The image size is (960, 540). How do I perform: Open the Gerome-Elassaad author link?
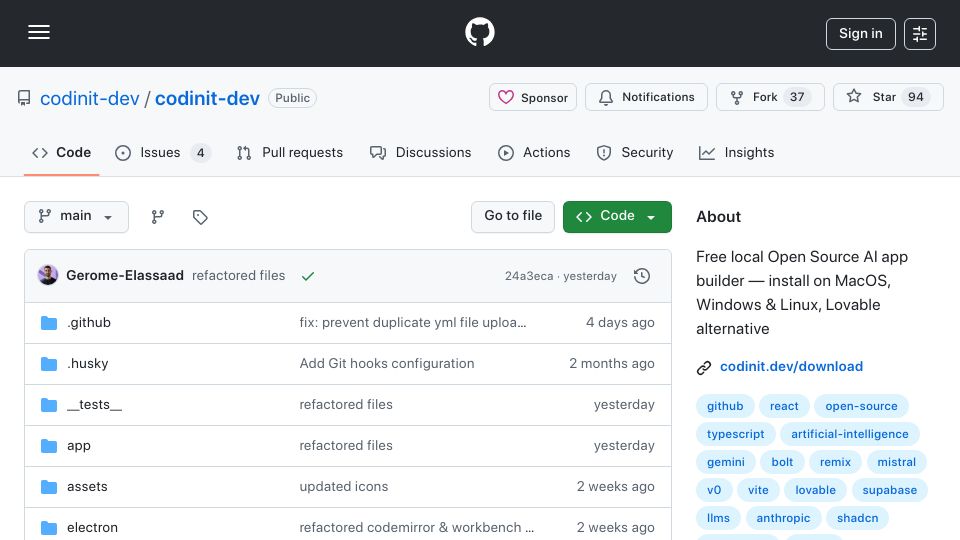pyautogui.click(x=125, y=276)
